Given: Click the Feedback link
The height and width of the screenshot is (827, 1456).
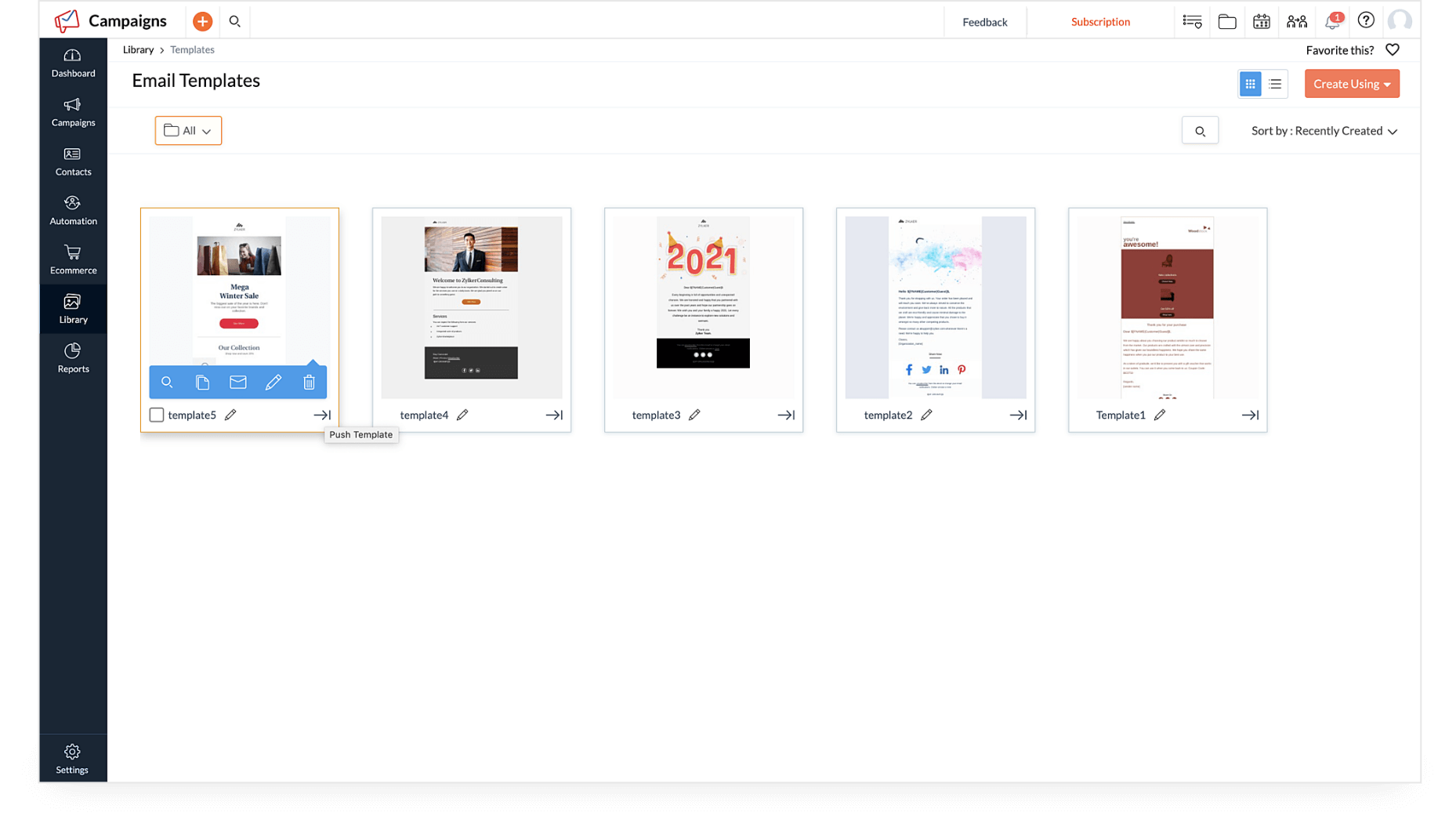Looking at the screenshot, I should click(985, 21).
